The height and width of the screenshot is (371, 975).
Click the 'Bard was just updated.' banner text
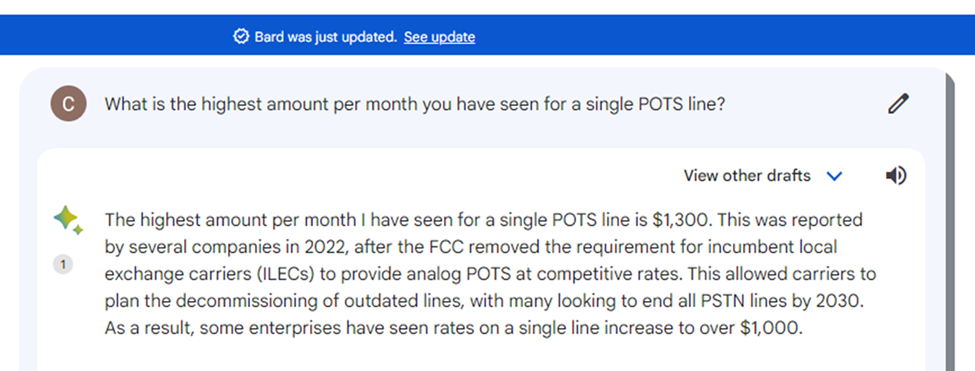pyautogui.click(x=325, y=37)
